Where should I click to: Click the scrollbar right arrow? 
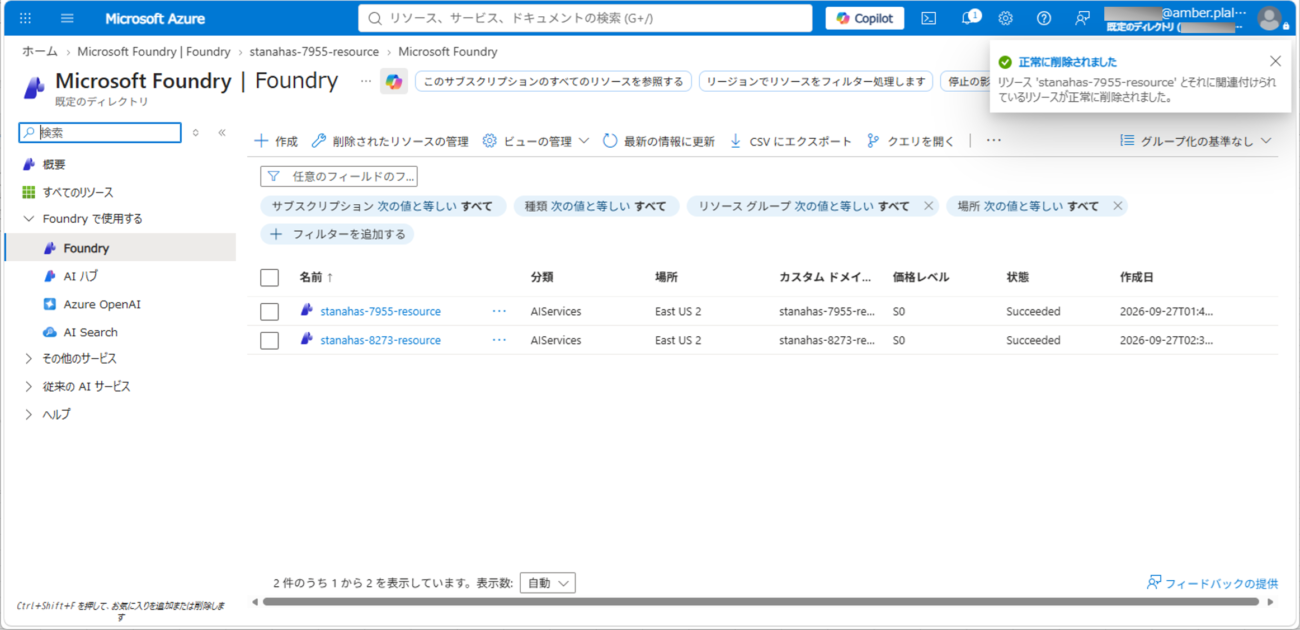point(1271,602)
